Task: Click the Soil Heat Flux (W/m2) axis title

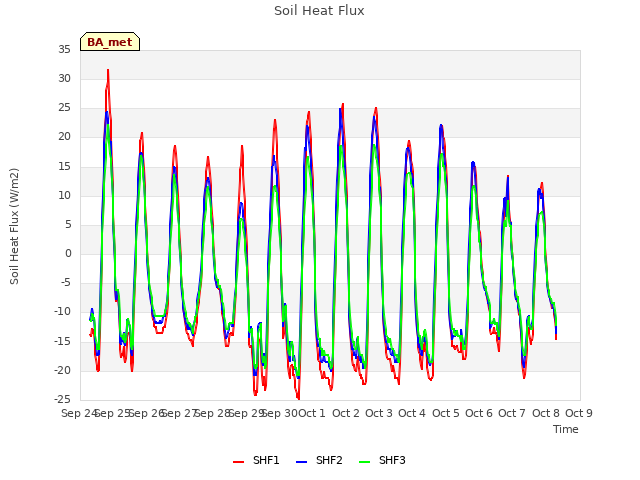Action: coord(14,226)
